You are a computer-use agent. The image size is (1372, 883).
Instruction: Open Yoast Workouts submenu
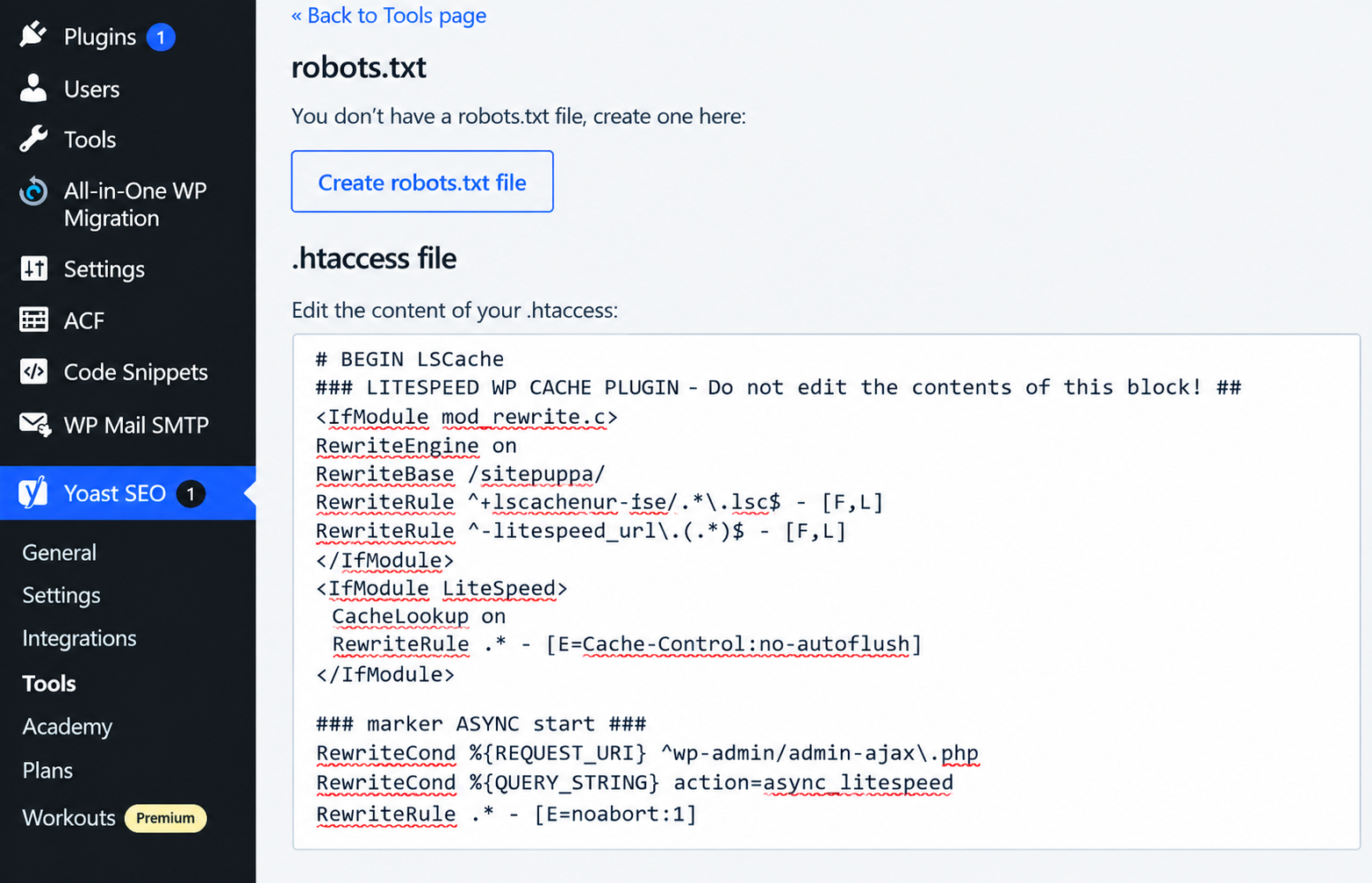68,817
